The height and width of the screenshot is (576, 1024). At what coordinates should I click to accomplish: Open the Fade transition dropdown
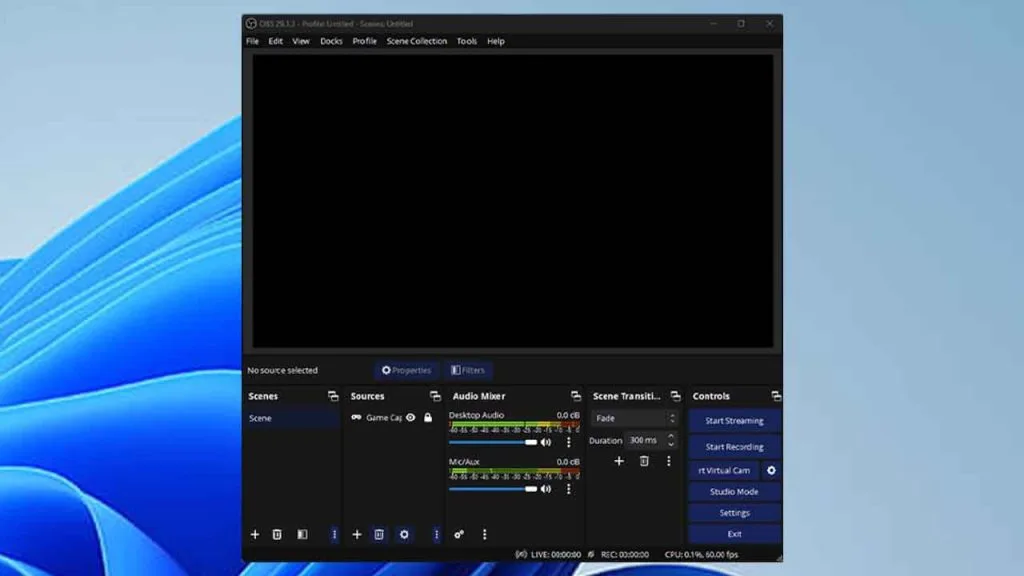click(635, 418)
